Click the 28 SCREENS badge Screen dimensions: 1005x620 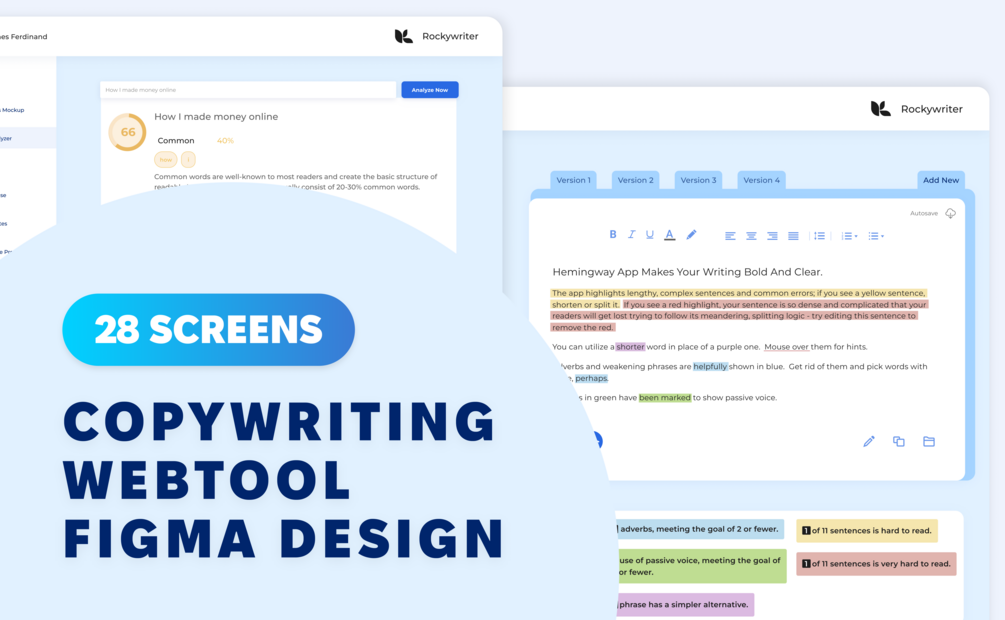point(208,330)
